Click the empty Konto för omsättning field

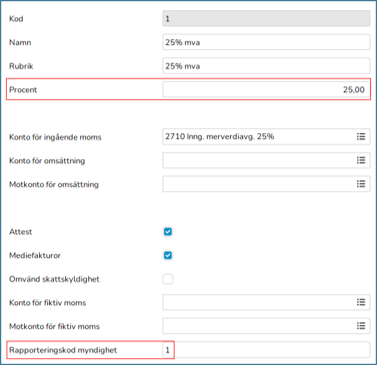click(x=266, y=160)
